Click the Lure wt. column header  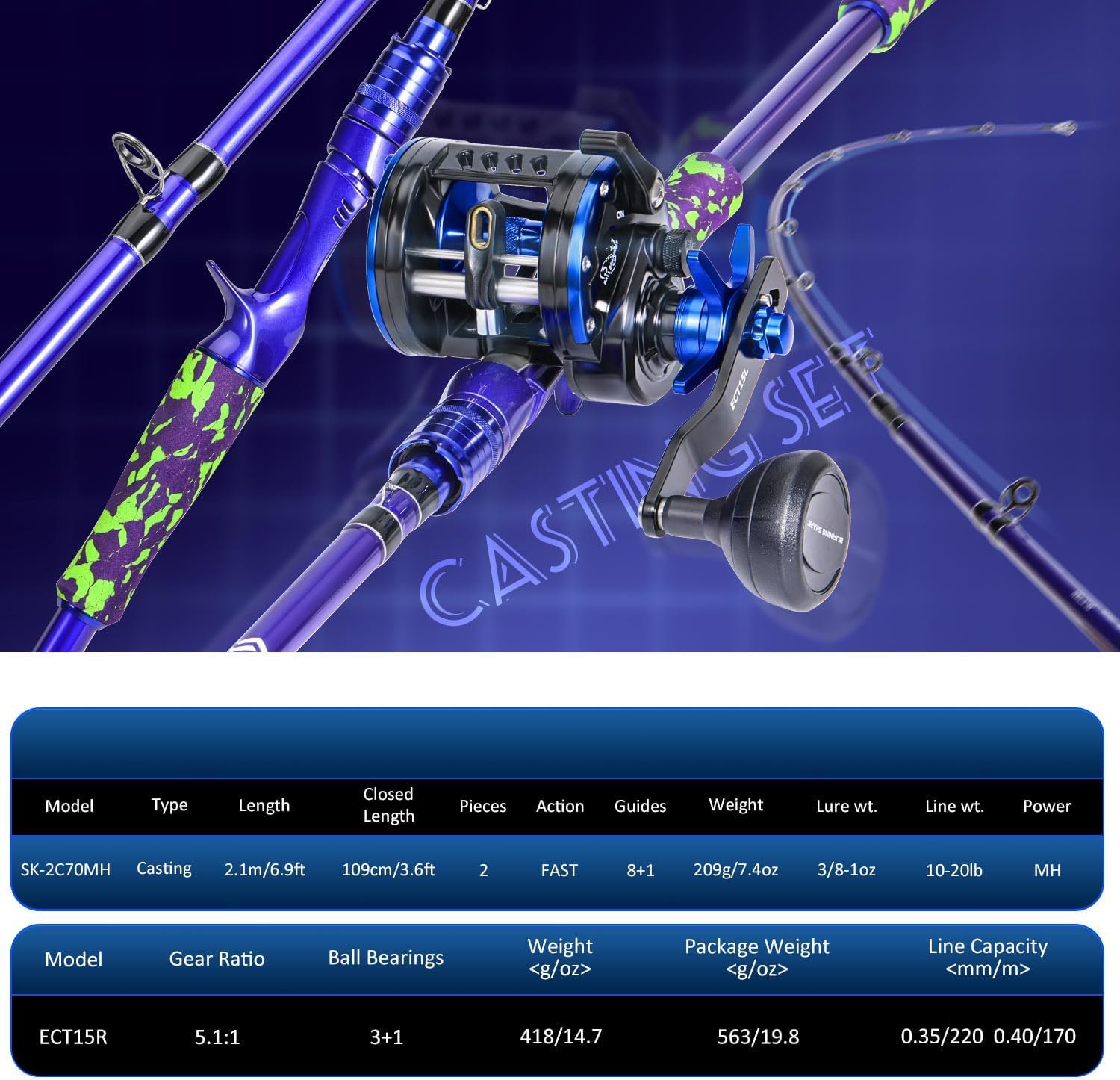click(x=846, y=807)
